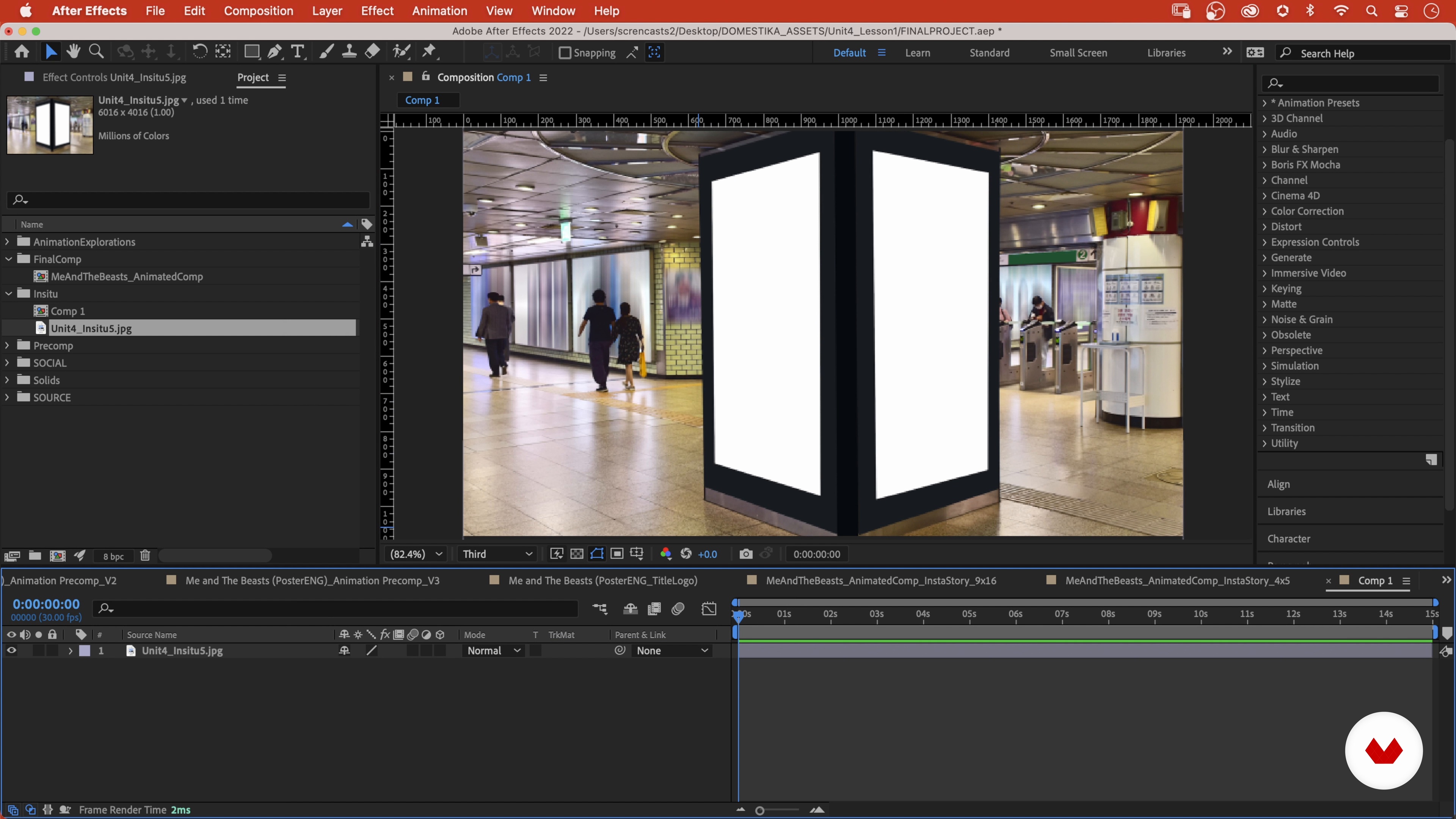The height and width of the screenshot is (819, 1456).
Task: Switch to Small Screen workspace
Action: [x=1078, y=53]
